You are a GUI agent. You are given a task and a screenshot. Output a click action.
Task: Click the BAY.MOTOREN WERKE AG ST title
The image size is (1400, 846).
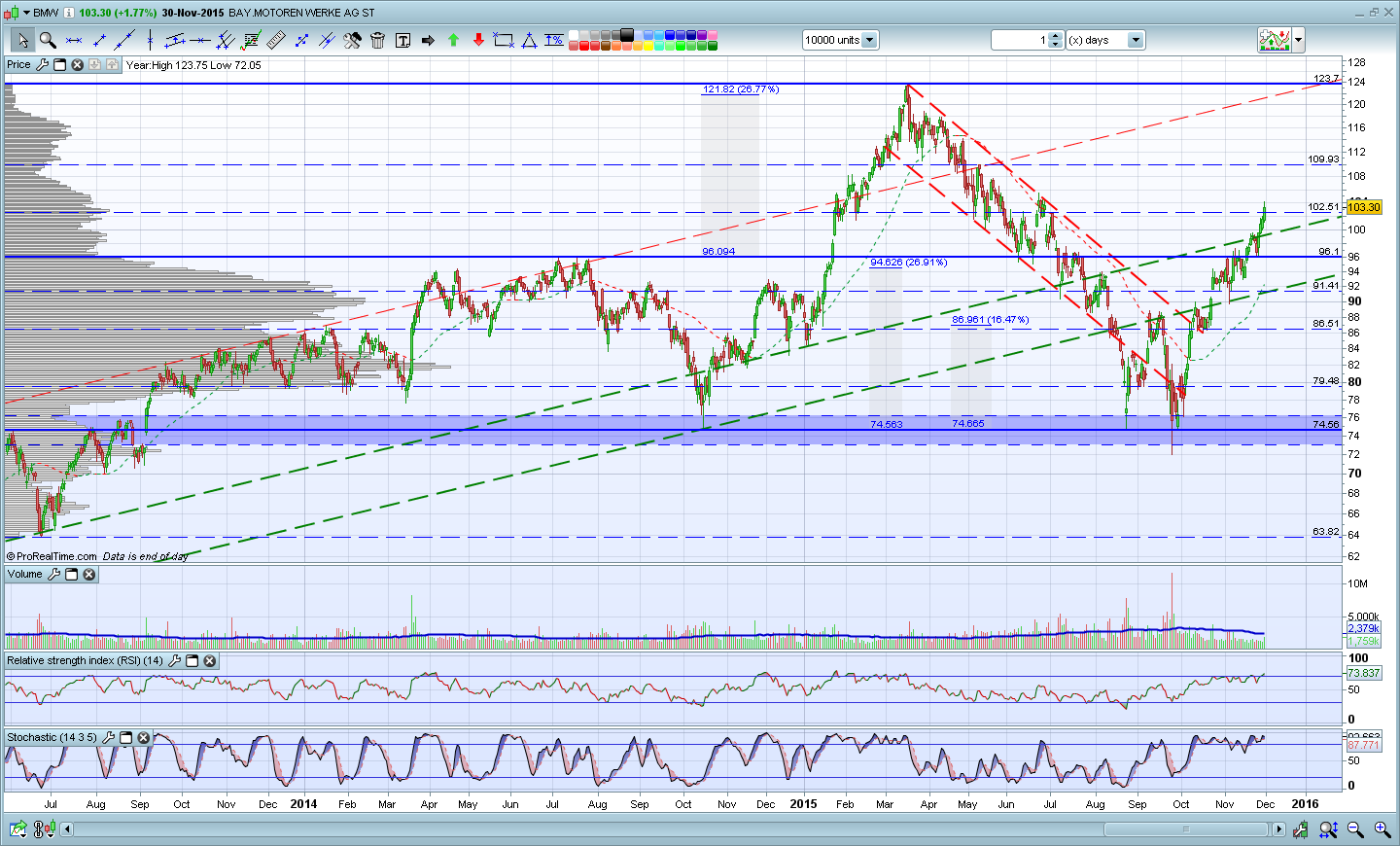tap(301, 13)
